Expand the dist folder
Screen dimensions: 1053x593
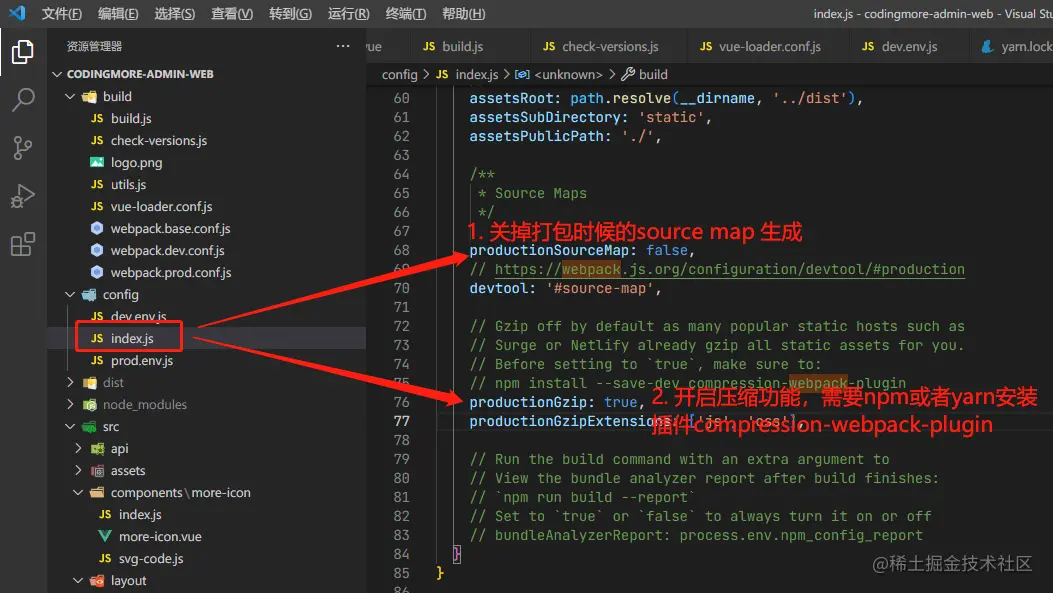point(70,382)
